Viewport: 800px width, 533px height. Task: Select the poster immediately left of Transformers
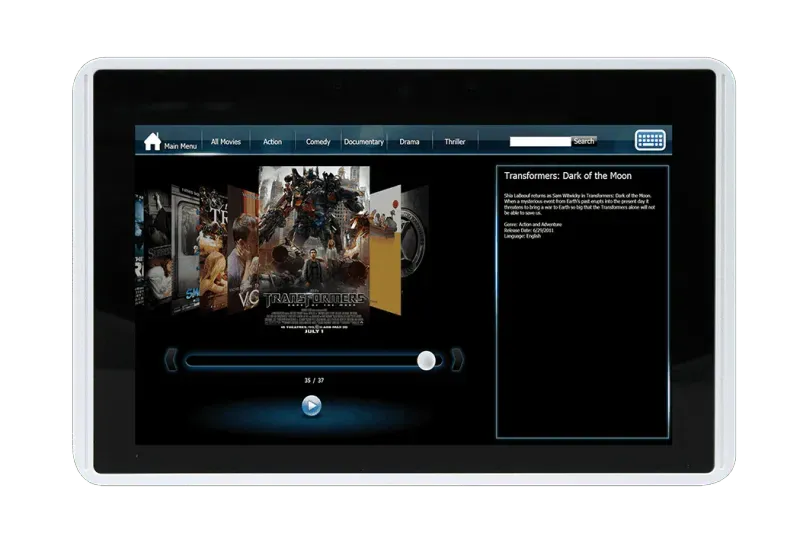[243, 249]
